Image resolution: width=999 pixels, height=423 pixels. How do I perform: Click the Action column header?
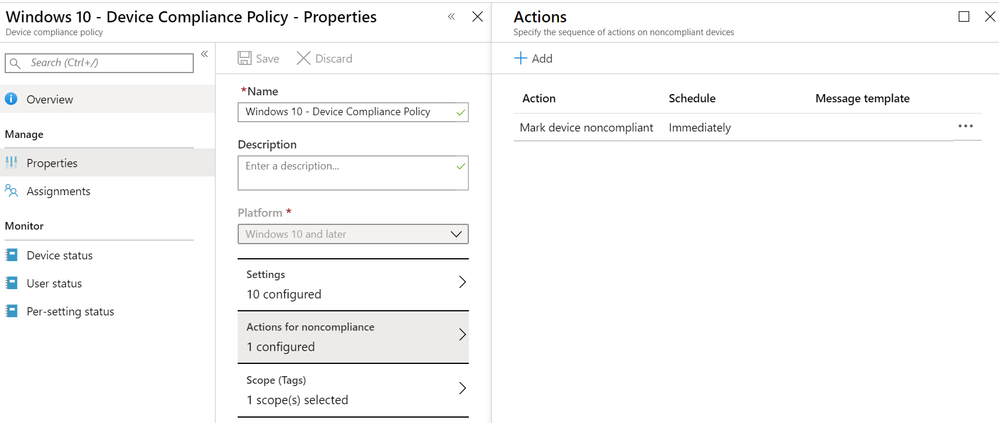[539, 98]
